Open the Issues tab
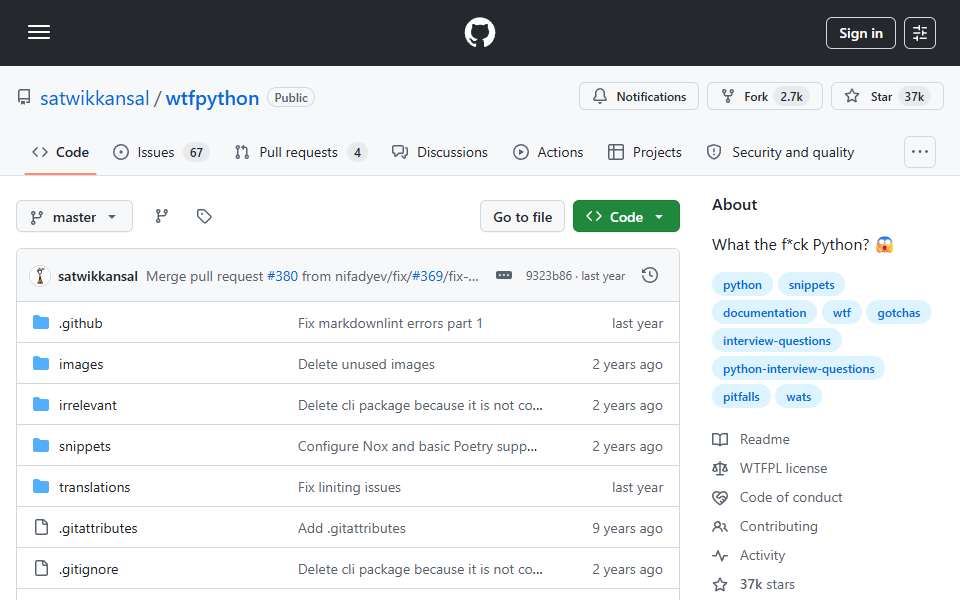Image resolution: width=960 pixels, height=600 pixels. coord(161,152)
